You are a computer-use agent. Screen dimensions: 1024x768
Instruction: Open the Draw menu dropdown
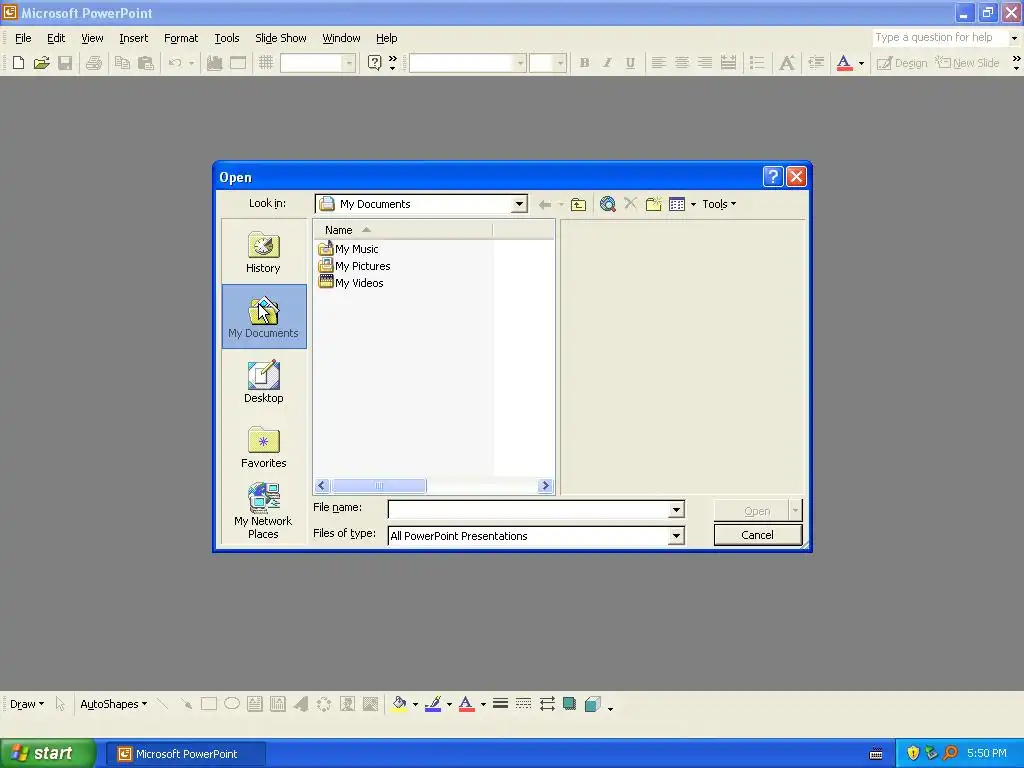pyautogui.click(x=27, y=704)
